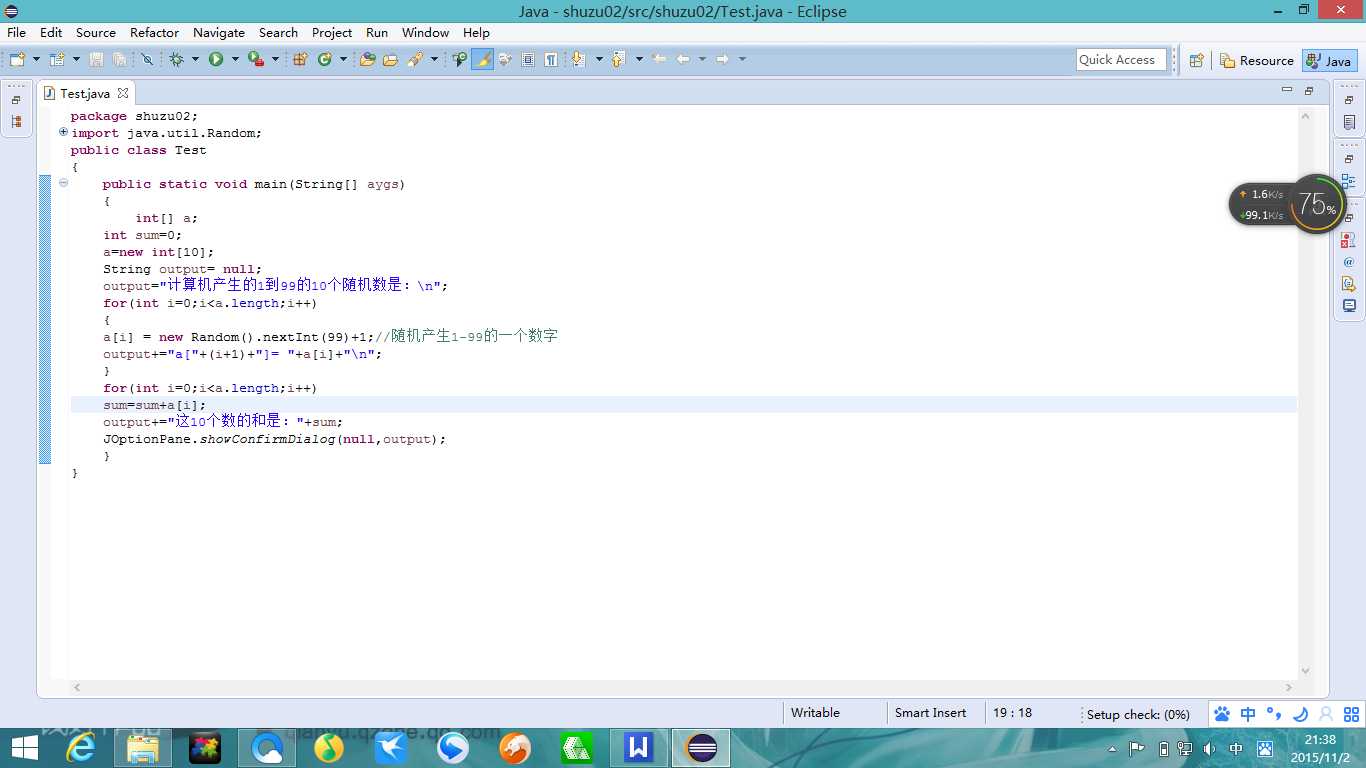Click 'Writable' in status bar
The height and width of the screenshot is (768, 1366).
coord(815,713)
